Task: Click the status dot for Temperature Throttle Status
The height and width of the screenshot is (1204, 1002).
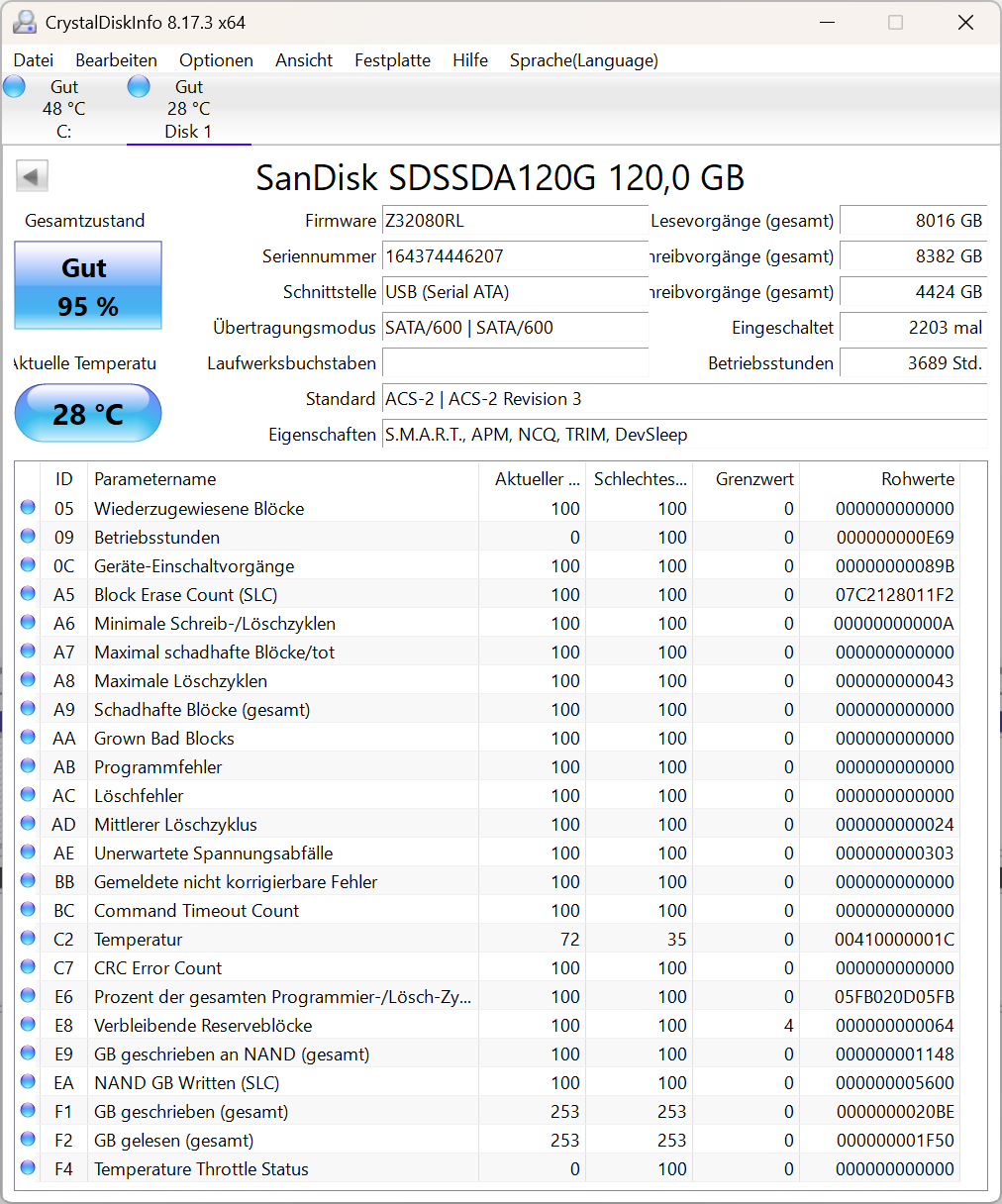Action: tap(28, 1168)
